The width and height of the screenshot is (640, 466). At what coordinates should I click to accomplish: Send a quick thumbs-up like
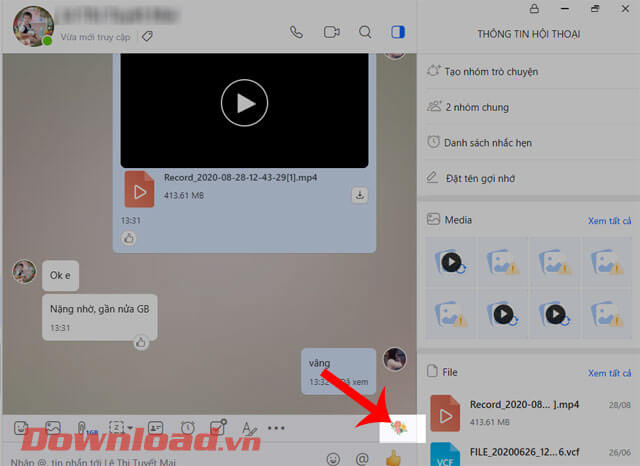393,458
